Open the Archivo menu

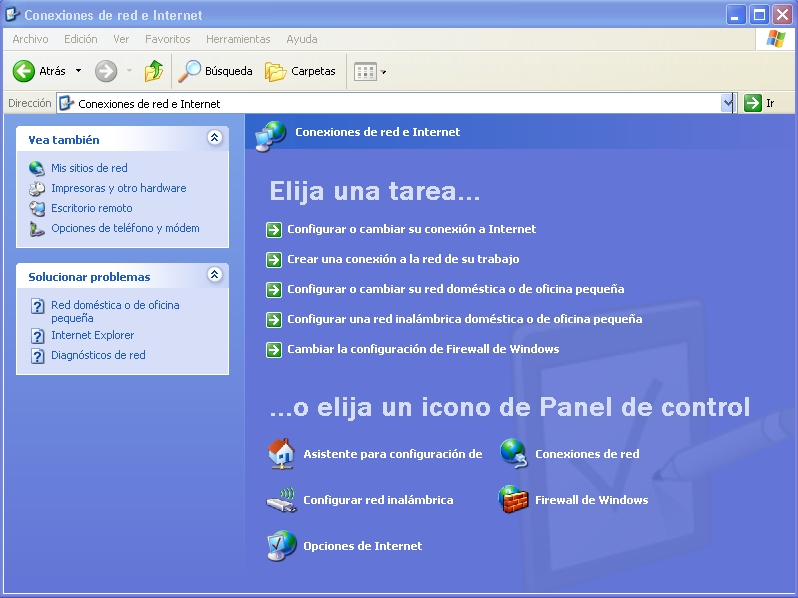click(x=31, y=39)
